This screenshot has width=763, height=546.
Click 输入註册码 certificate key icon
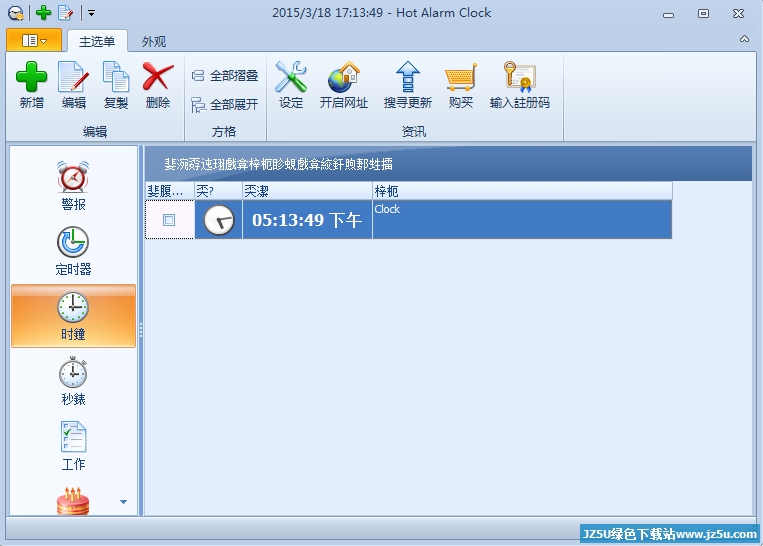coord(520,77)
